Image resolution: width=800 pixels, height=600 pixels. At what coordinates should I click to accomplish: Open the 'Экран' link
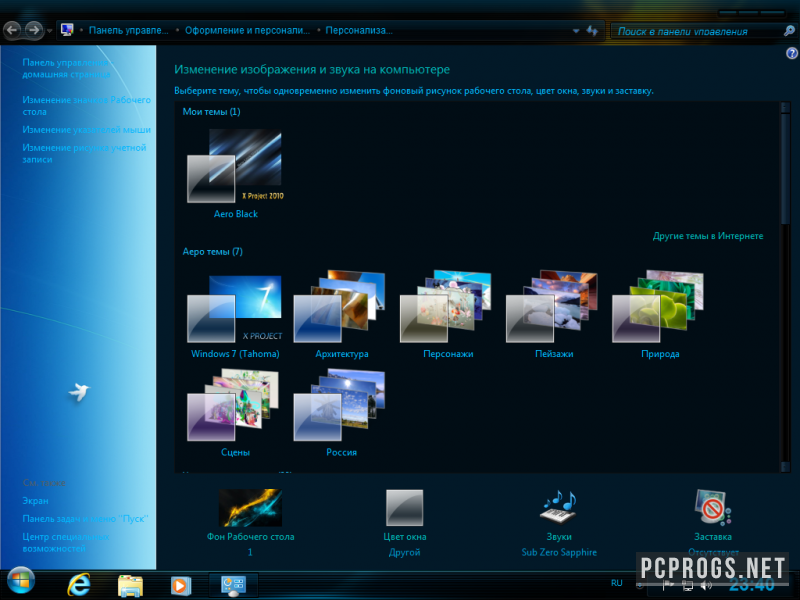35,501
